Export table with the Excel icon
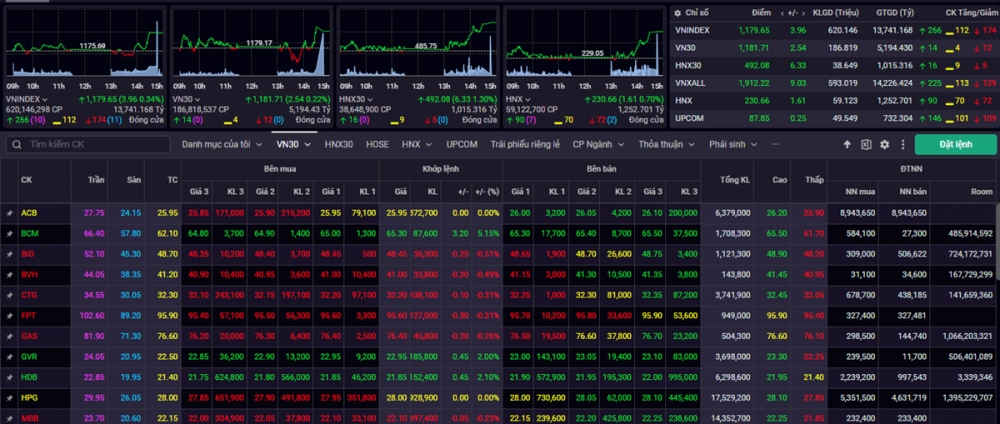 click(x=866, y=145)
